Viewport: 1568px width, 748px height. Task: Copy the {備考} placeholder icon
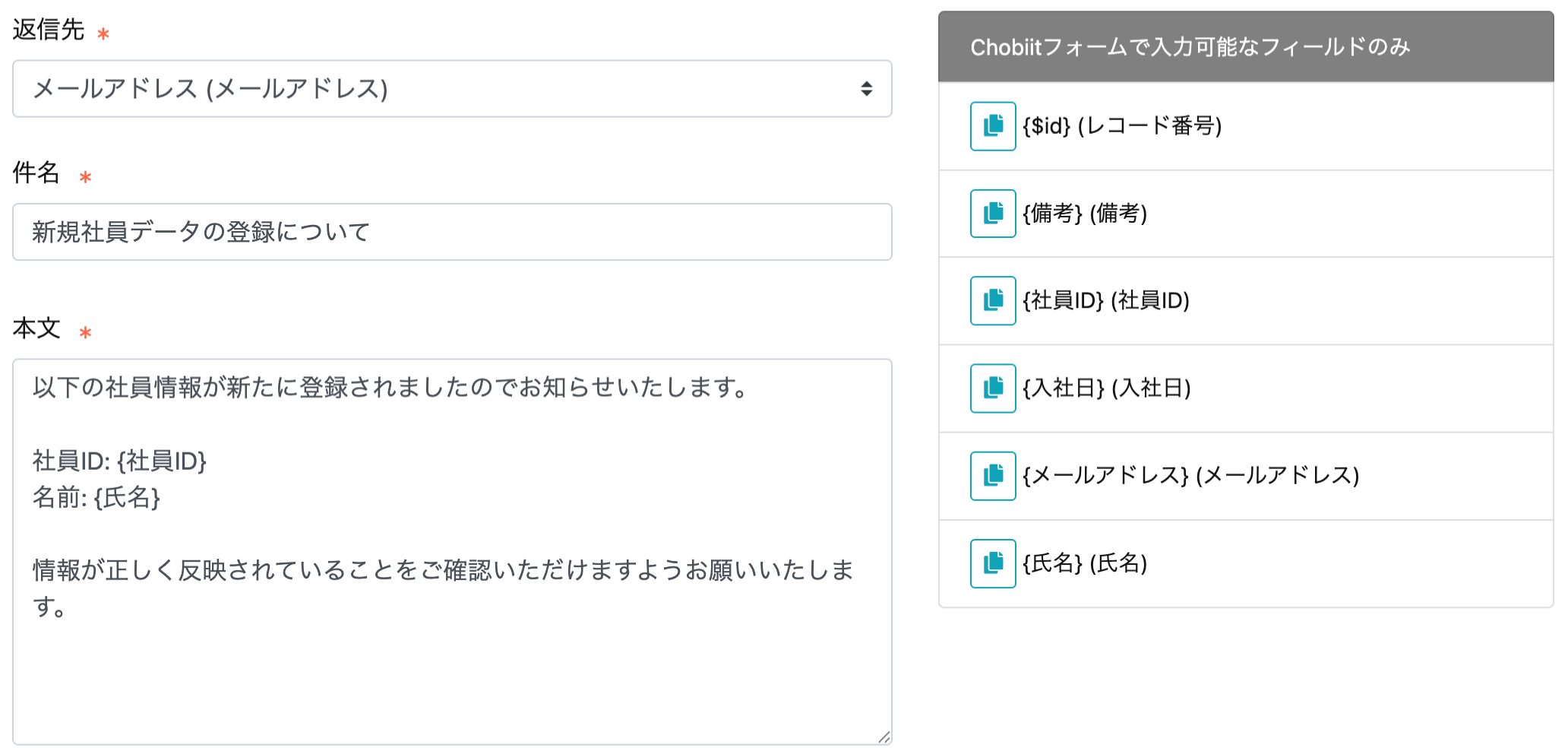993,214
